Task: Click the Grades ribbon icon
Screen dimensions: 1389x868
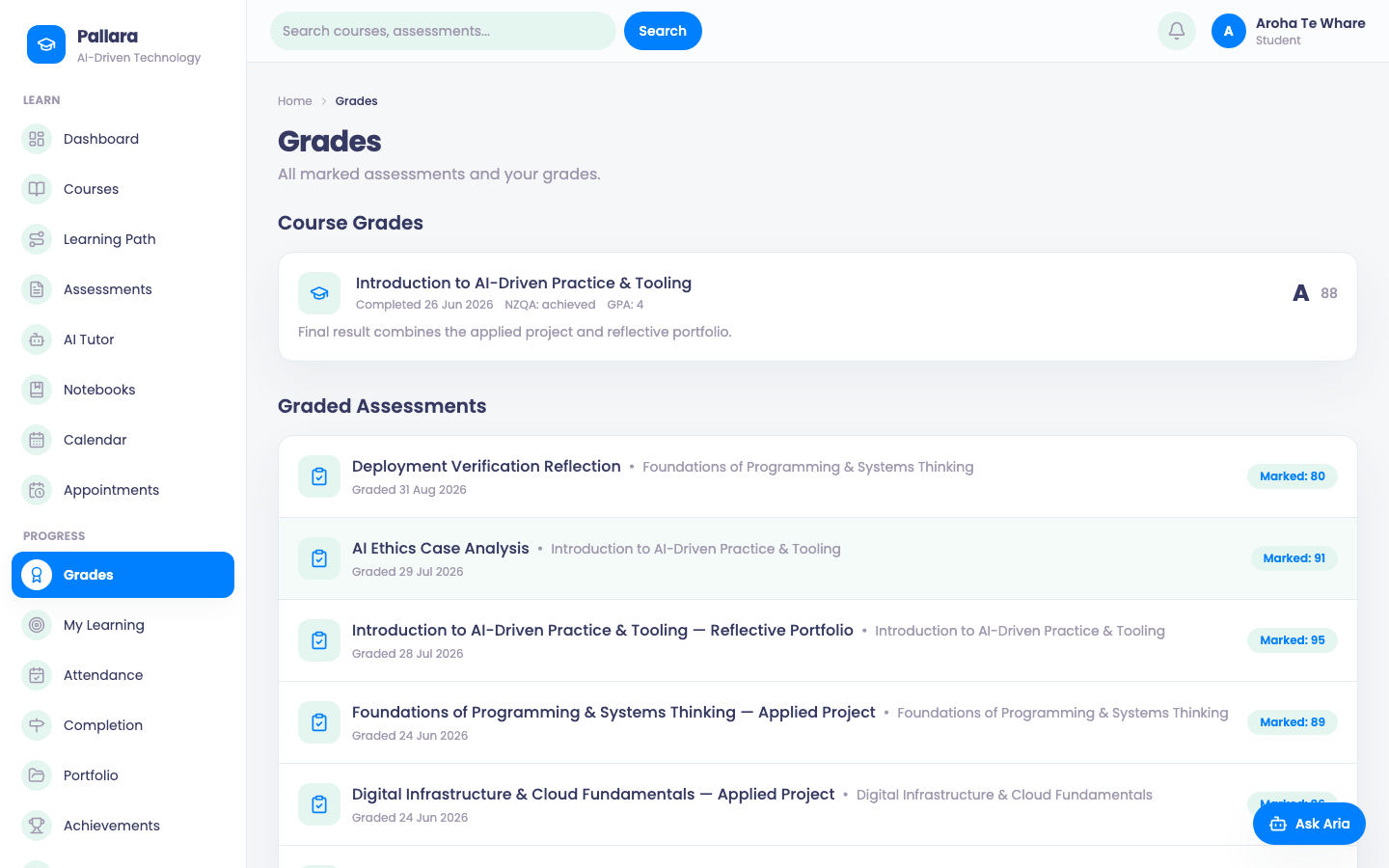Action: pos(37,575)
